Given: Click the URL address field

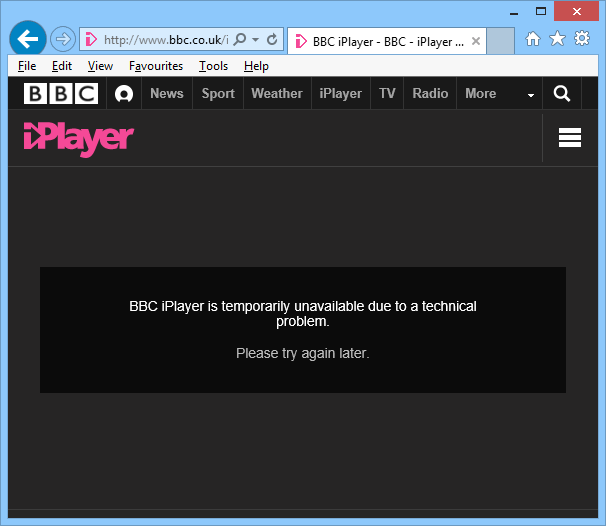Looking at the screenshot, I should click(166, 39).
